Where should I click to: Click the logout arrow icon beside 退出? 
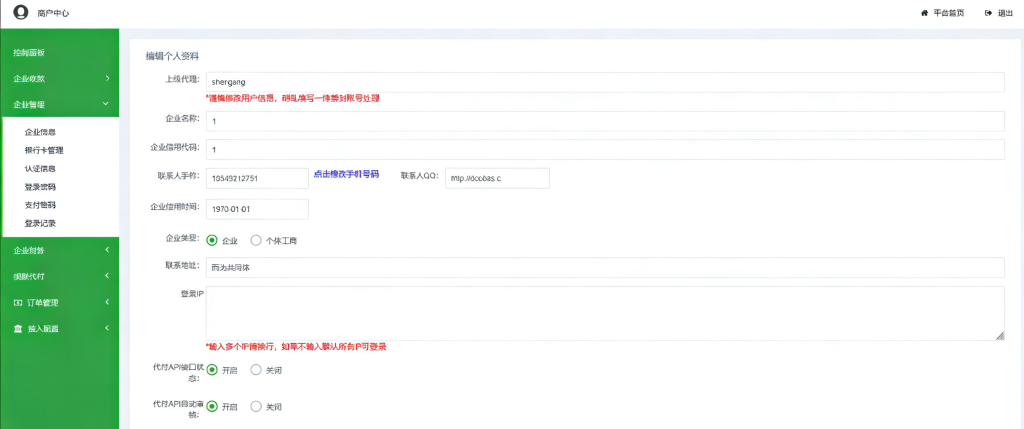989,13
